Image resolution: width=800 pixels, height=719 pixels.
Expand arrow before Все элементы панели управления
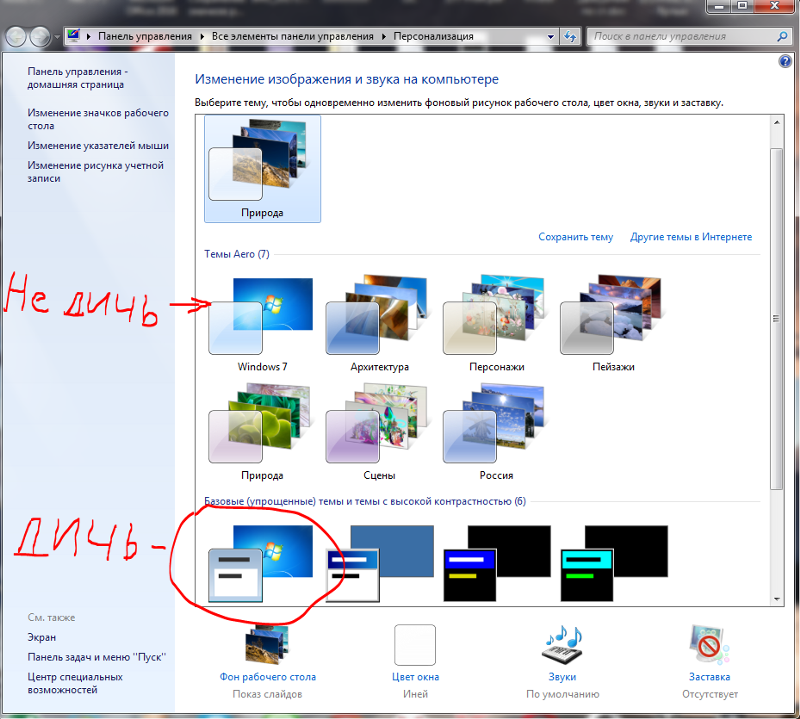tap(202, 36)
